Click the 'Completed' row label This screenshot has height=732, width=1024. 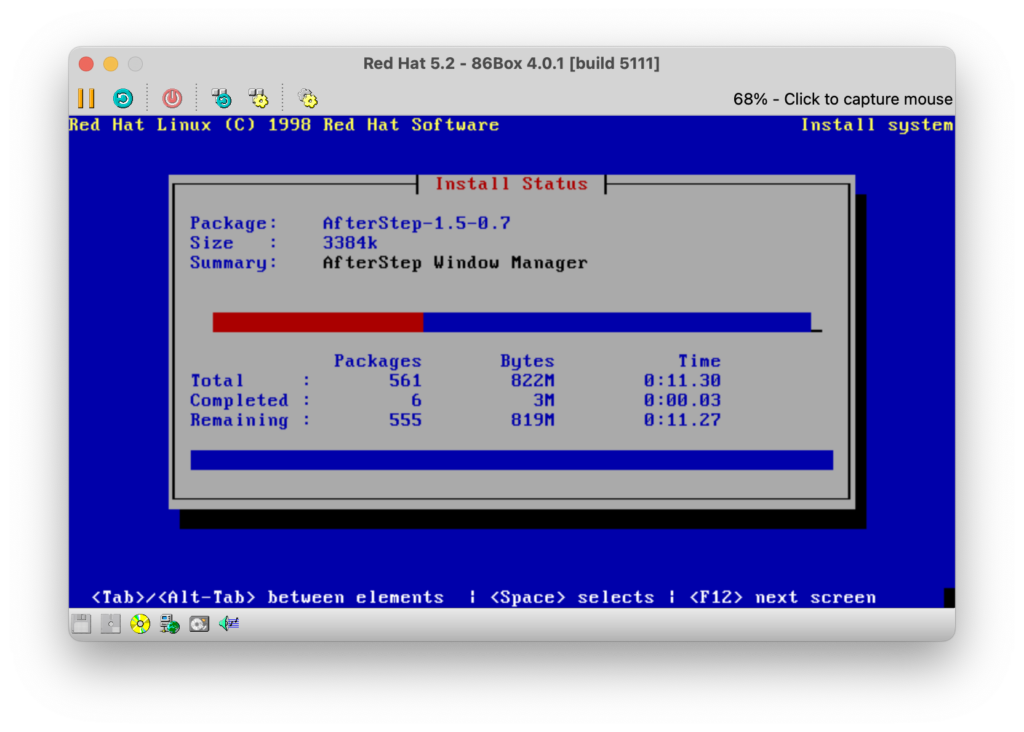(x=239, y=400)
